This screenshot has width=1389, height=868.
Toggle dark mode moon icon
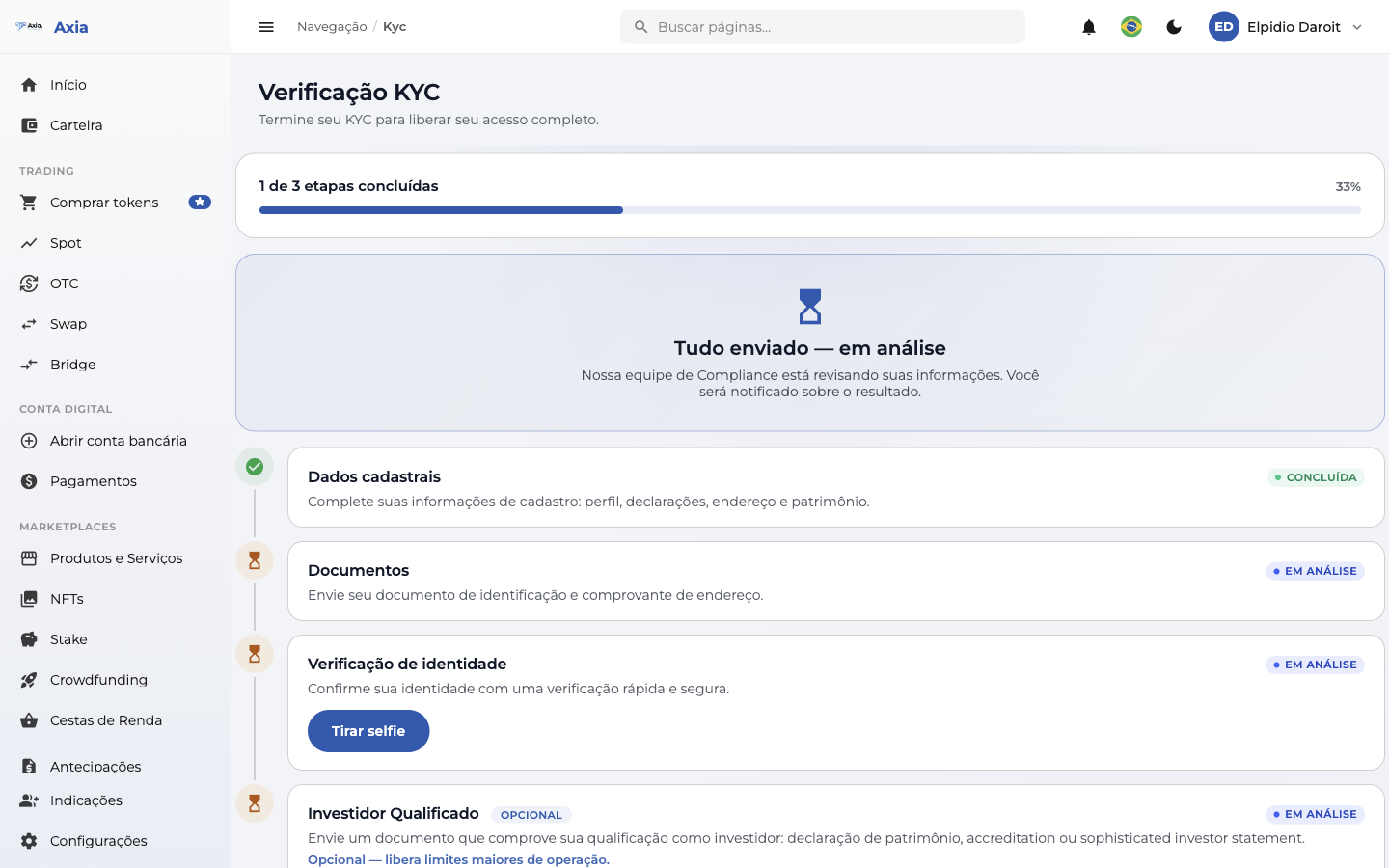[x=1174, y=27]
